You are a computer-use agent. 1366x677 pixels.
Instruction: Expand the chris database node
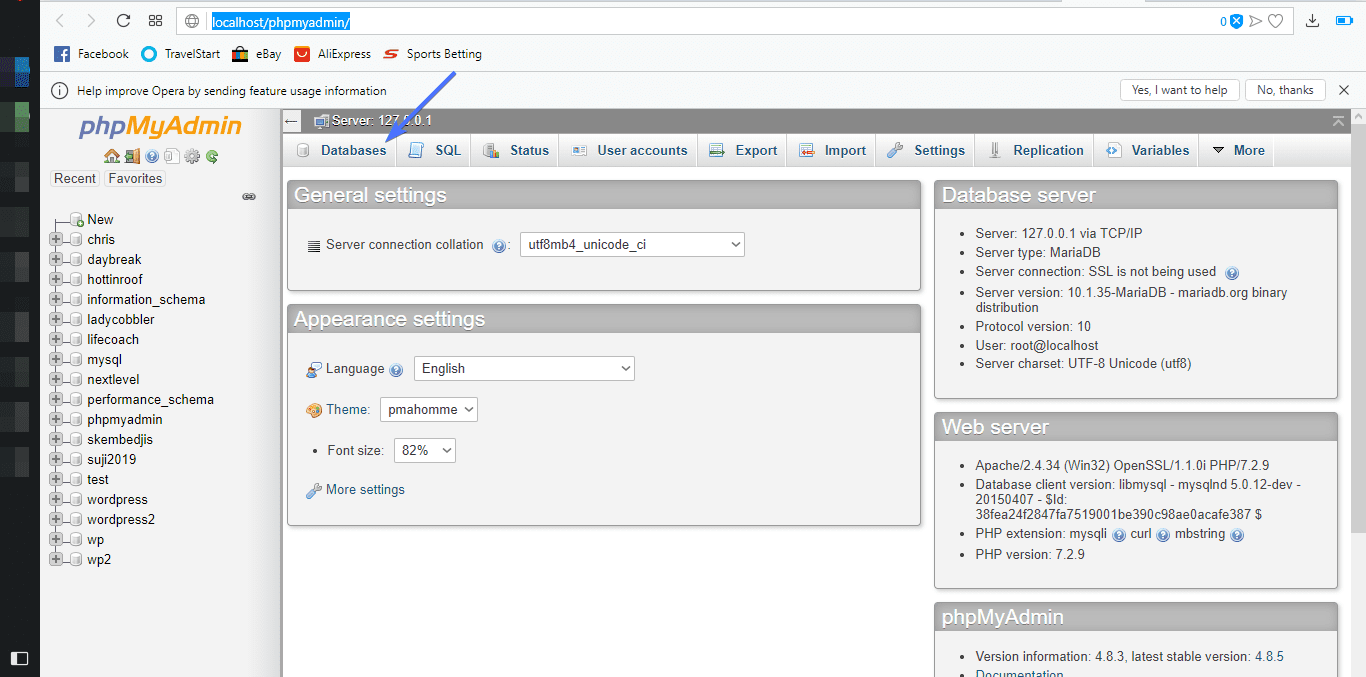pyautogui.click(x=56, y=240)
